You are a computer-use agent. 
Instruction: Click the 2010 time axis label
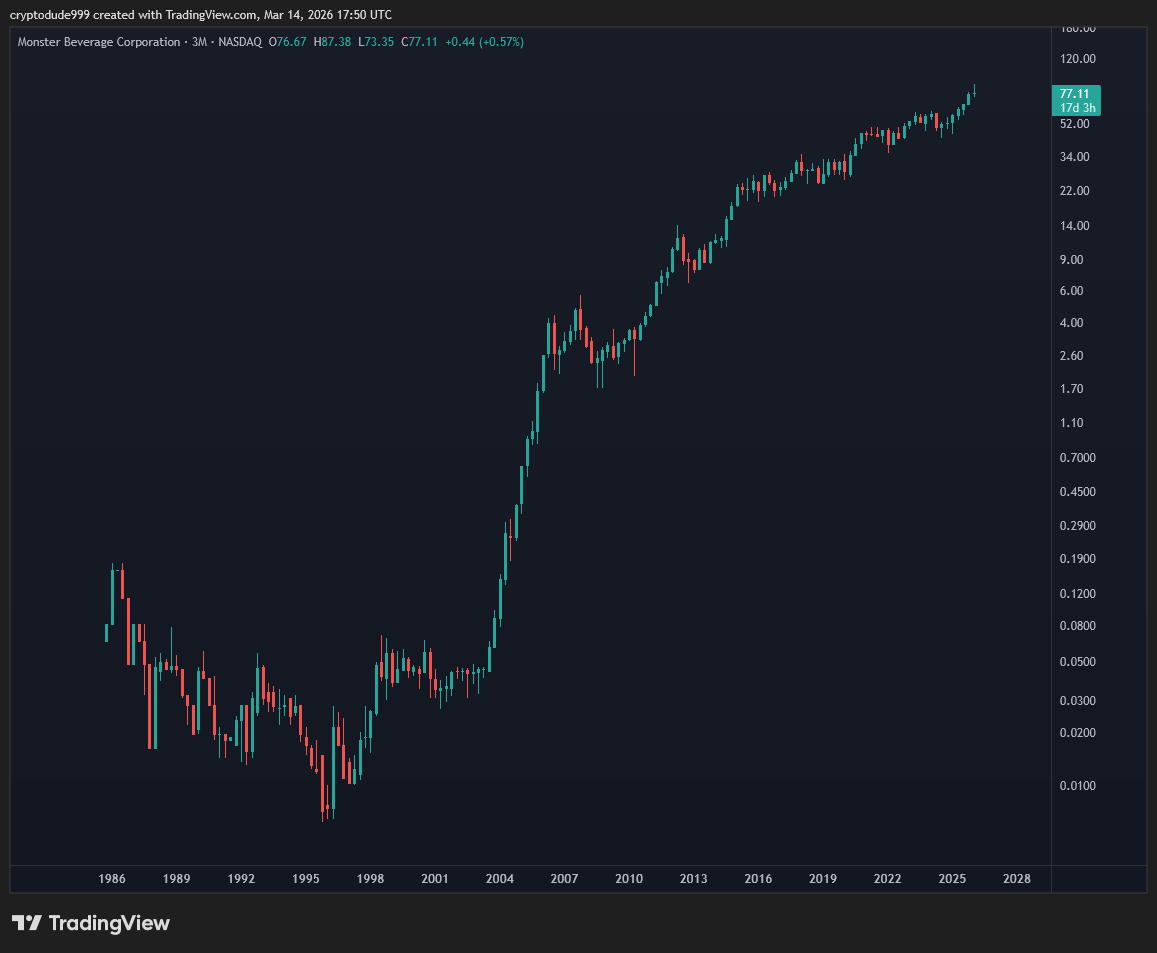pyautogui.click(x=629, y=879)
